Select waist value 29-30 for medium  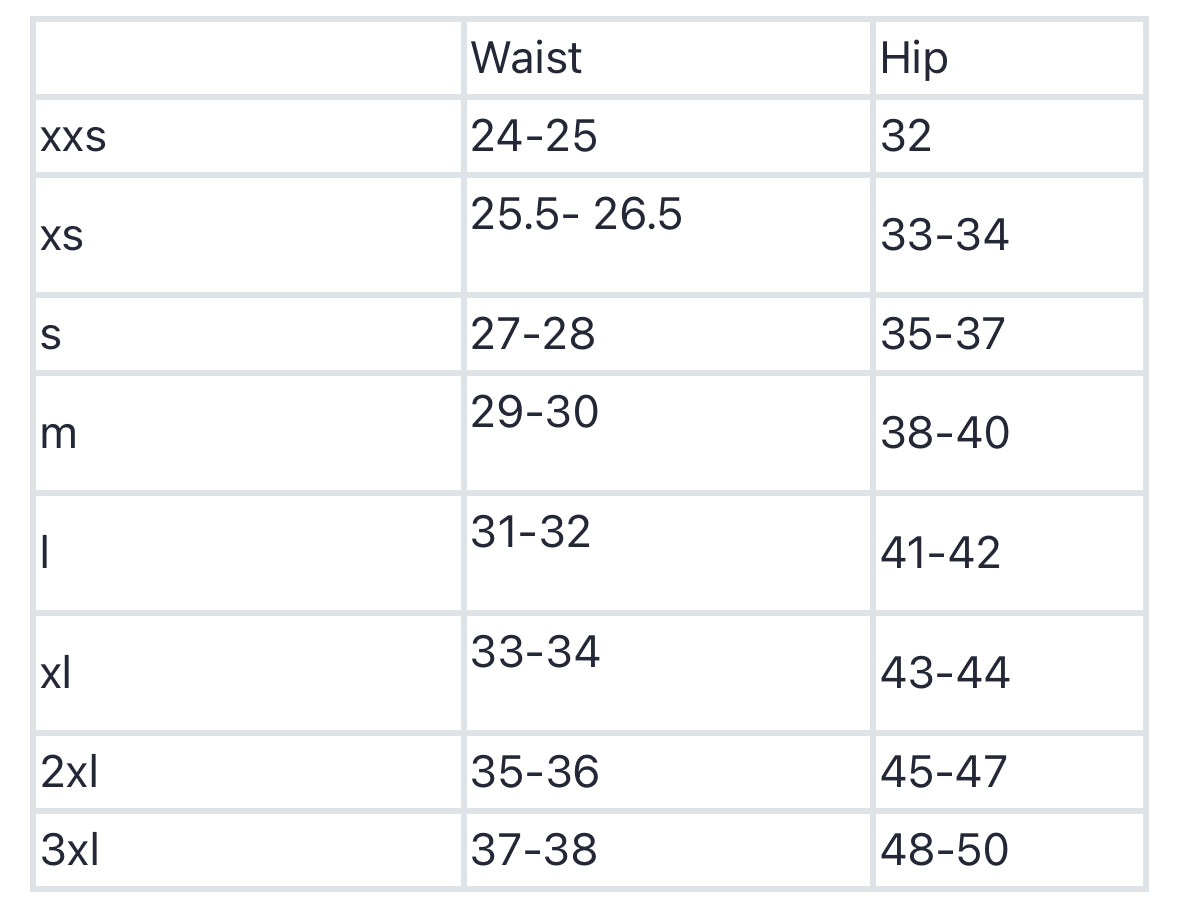coord(535,411)
